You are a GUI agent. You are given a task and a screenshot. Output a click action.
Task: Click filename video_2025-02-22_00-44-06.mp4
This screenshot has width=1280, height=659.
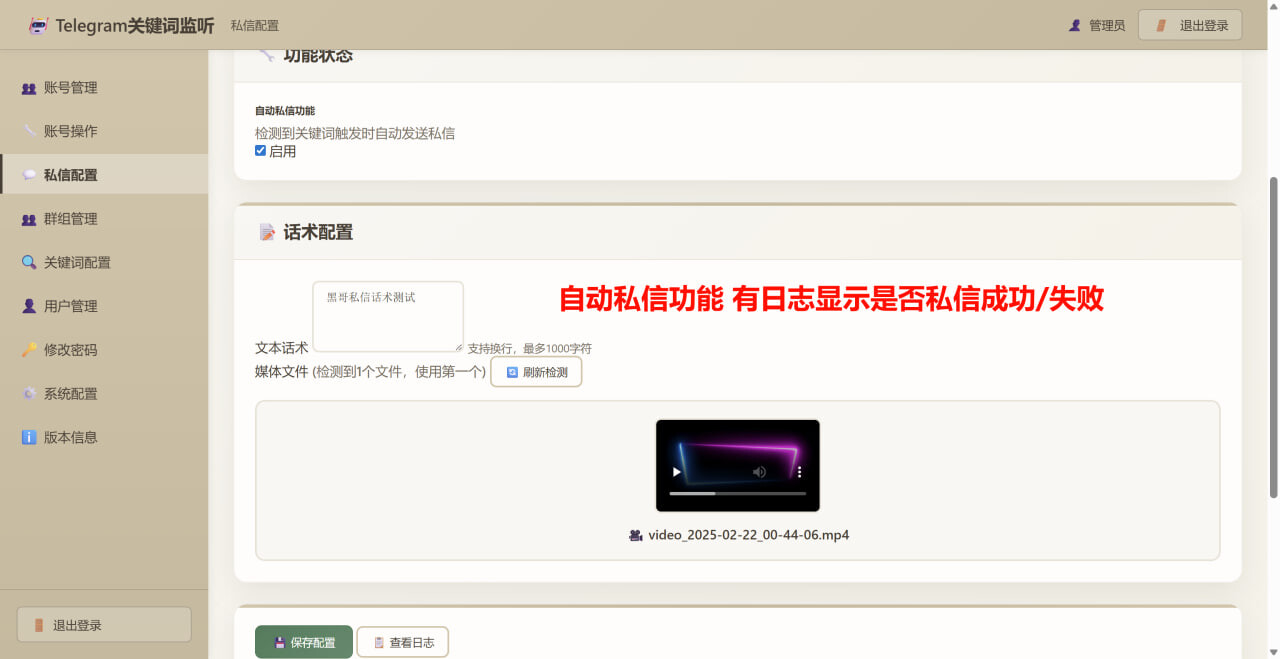[749, 535]
